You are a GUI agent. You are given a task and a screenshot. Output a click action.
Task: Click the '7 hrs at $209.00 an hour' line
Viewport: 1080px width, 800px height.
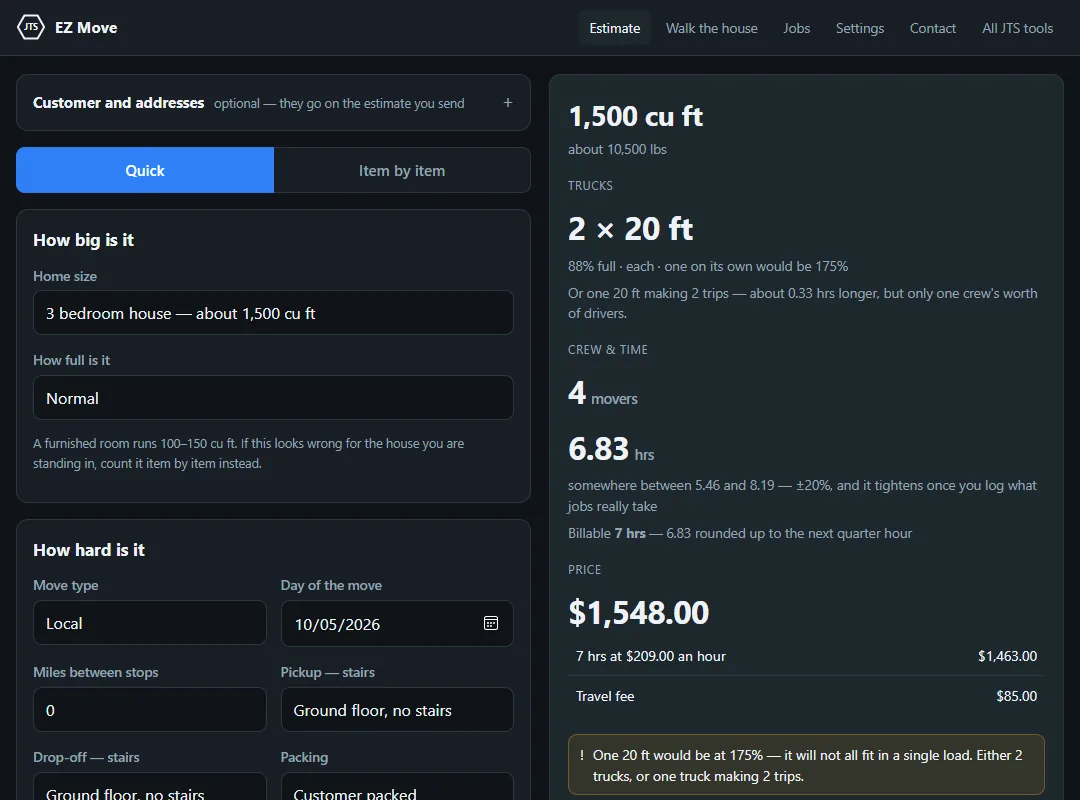pyautogui.click(x=651, y=656)
